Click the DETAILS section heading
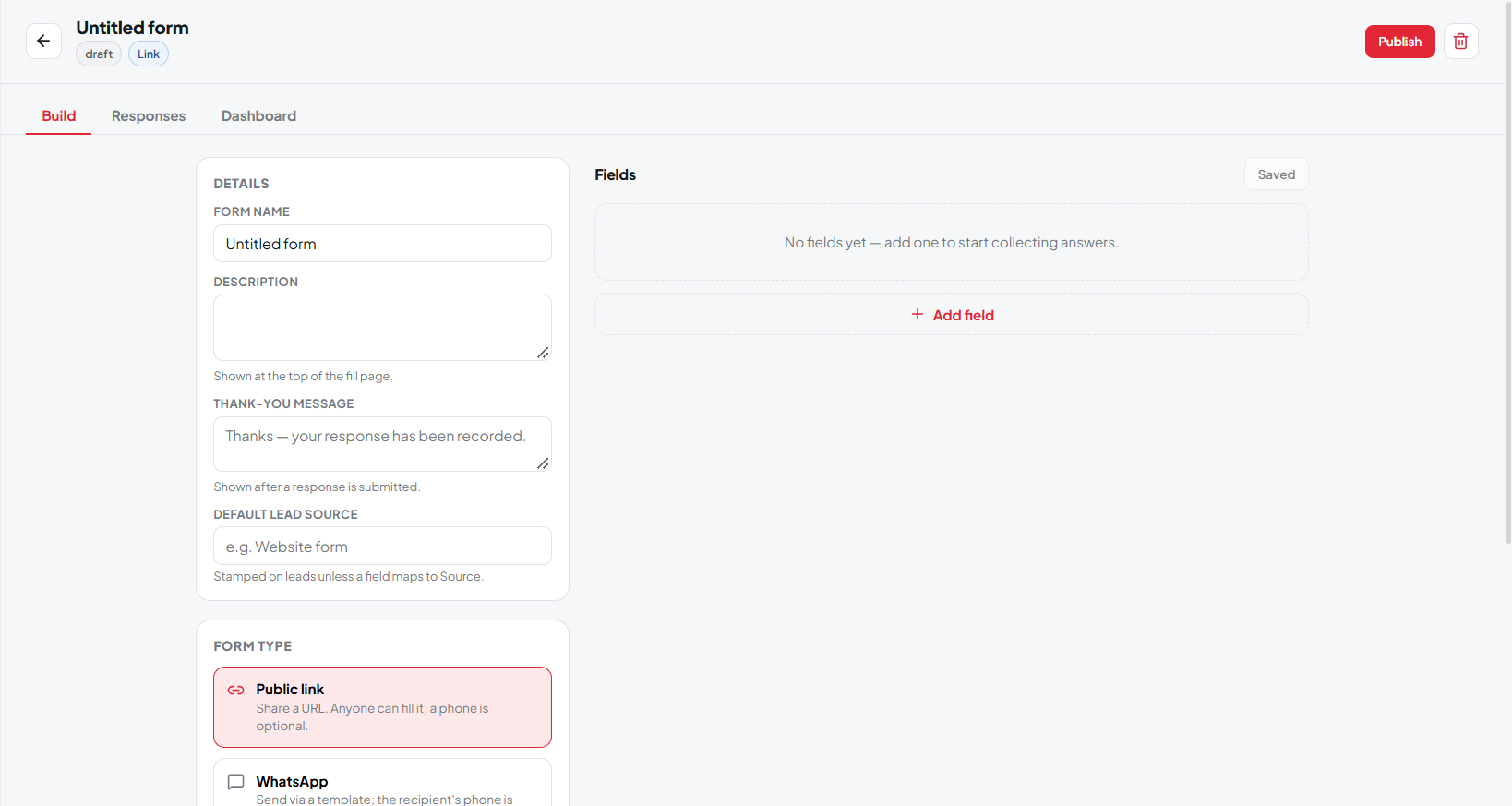The width and height of the screenshot is (1512, 806). [x=241, y=184]
